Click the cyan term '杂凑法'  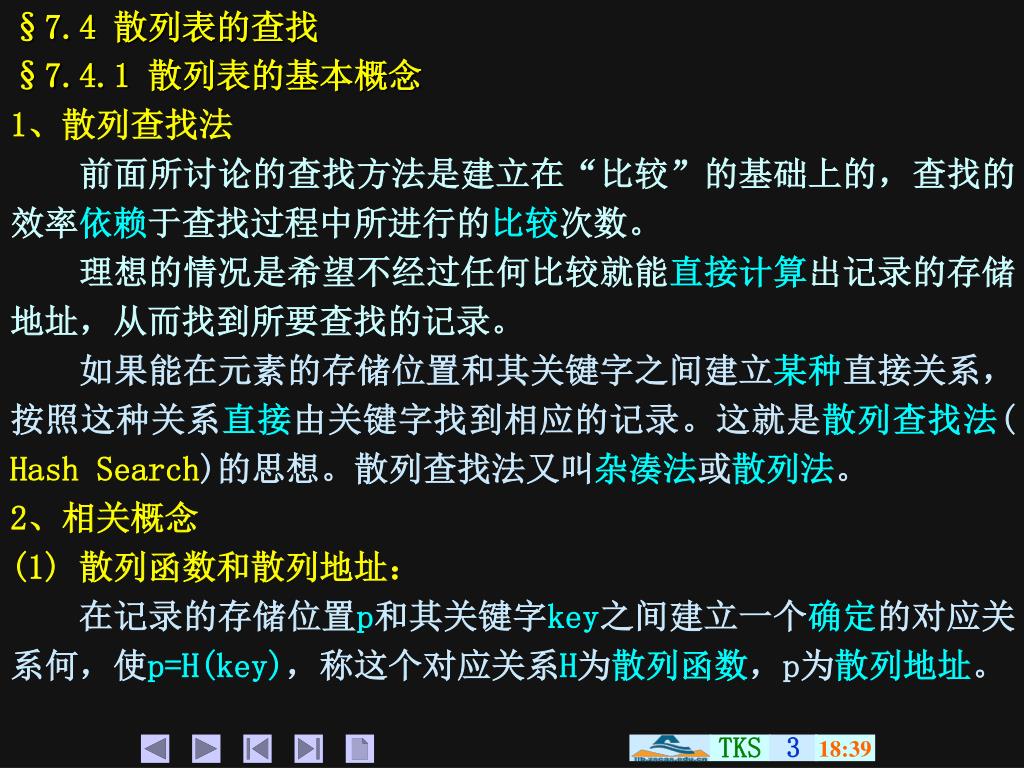(645, 469)
